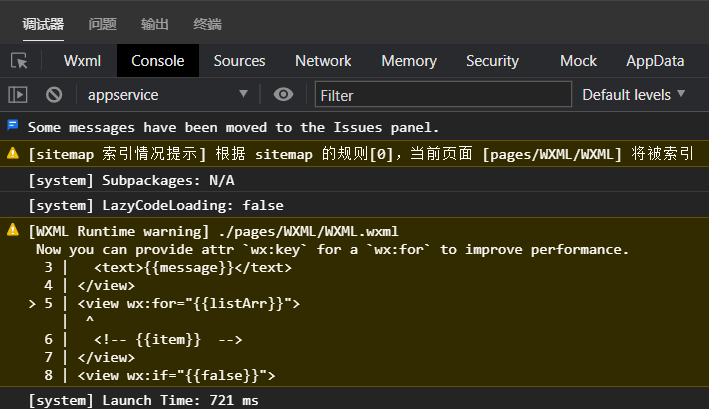Open the Security panel tab
Screen dimensions: 709x409
[x=492, y=61]
